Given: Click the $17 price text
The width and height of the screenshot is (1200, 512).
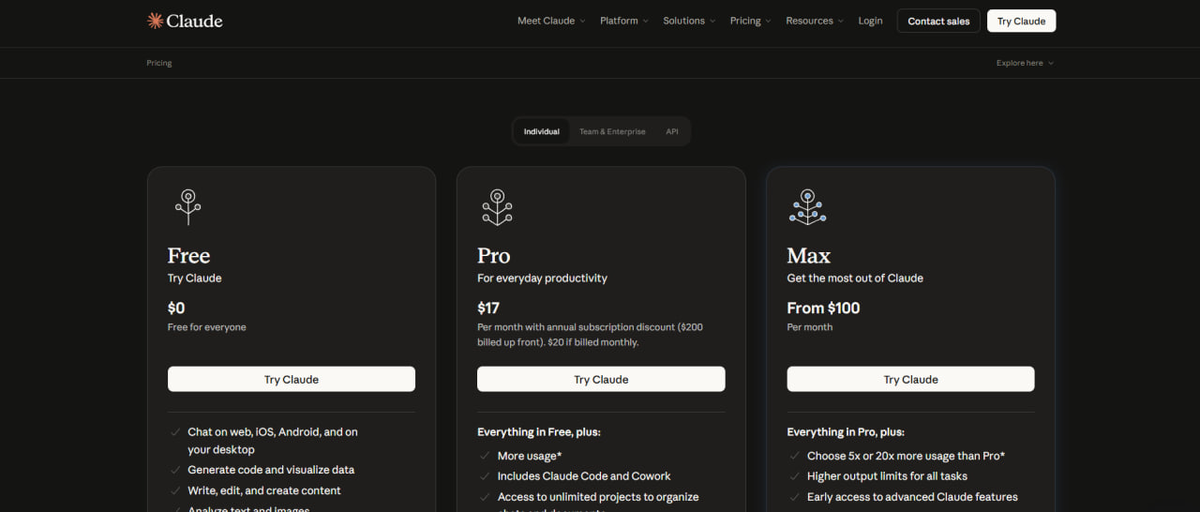Looking at the screenshot, I should [488, 308].
